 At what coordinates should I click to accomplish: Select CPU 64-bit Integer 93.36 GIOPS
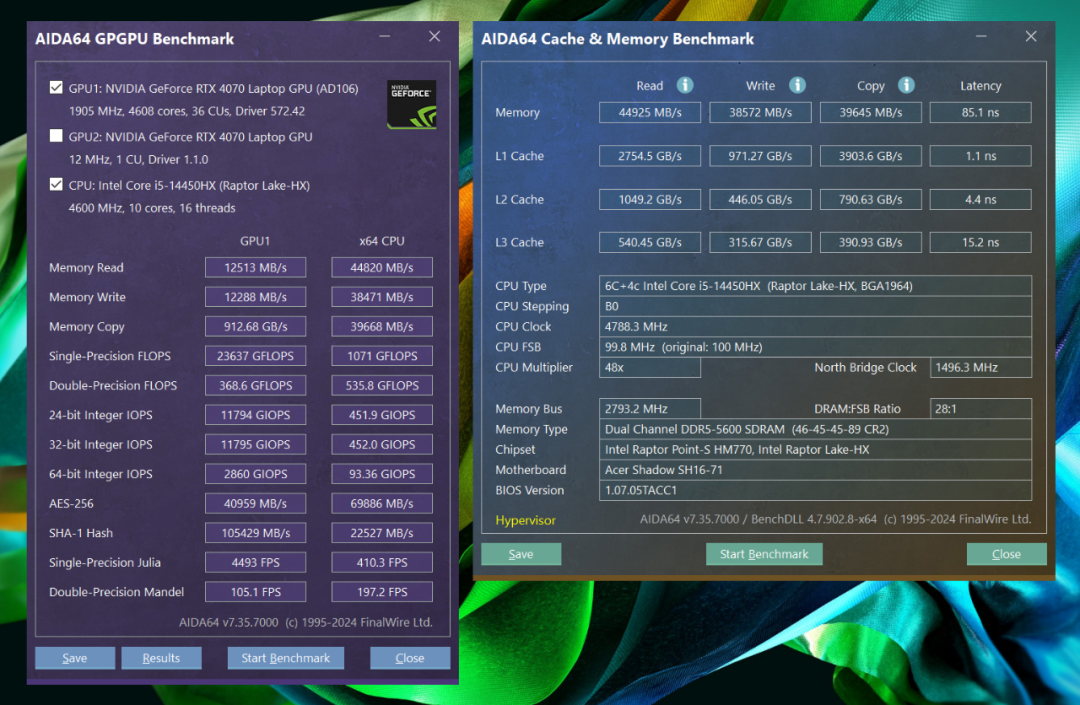point(382,474)
